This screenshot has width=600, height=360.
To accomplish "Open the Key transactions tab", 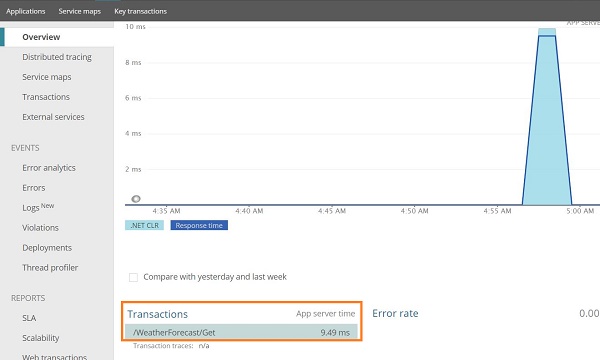I will pyautogui.click(x=140, y=11).
